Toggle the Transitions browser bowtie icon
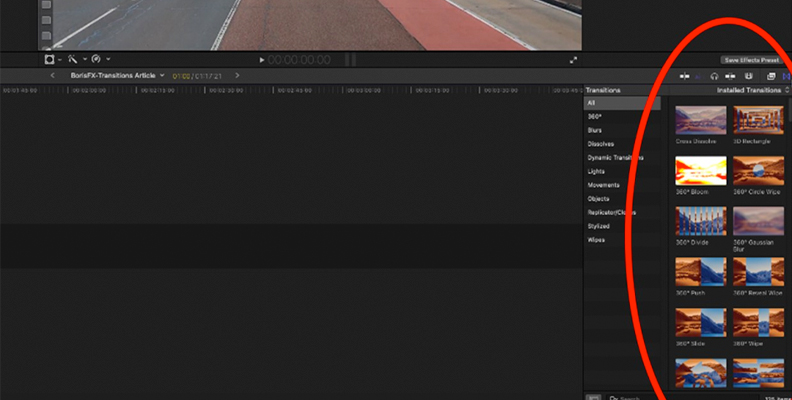 pos(786,76)
